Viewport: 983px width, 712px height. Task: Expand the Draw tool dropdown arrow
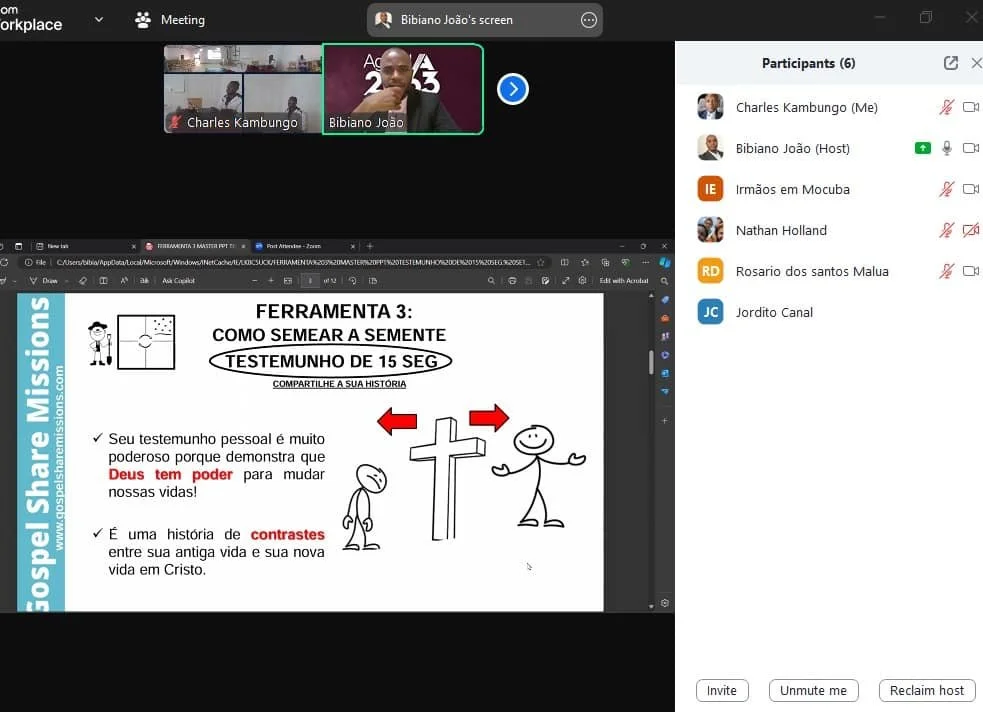[66, 281]
